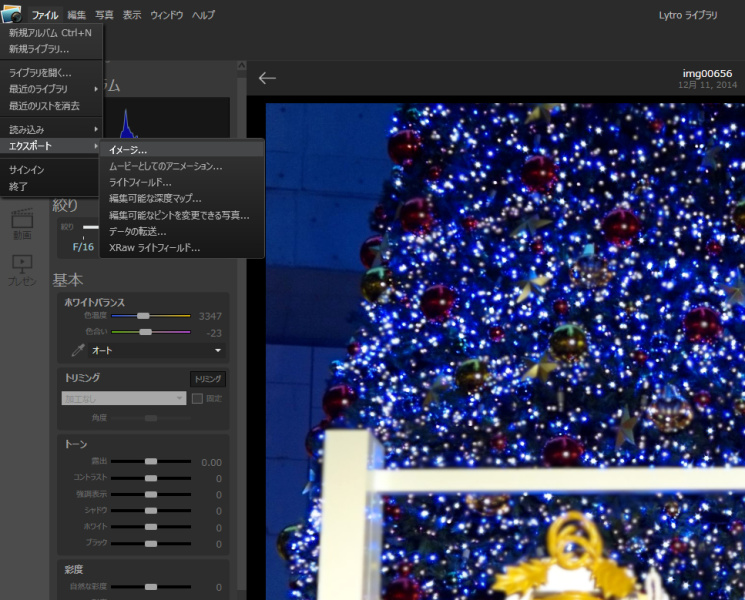The height and width of the screenshot is (600, 745).
Task: Click the トリミング button
Action: [x=208, y=379]
